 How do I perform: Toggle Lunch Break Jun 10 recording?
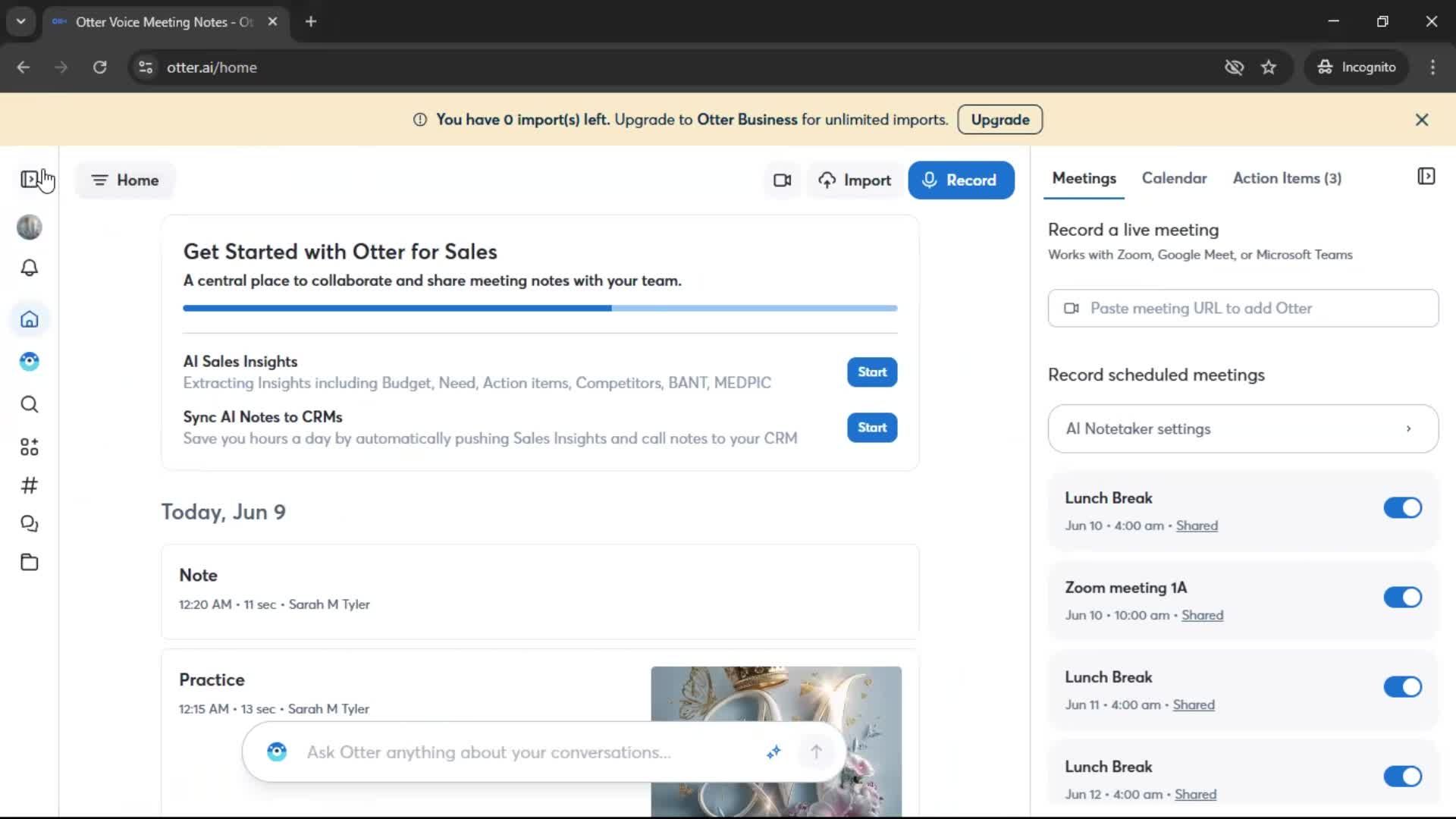click(x=1402, y=508)
